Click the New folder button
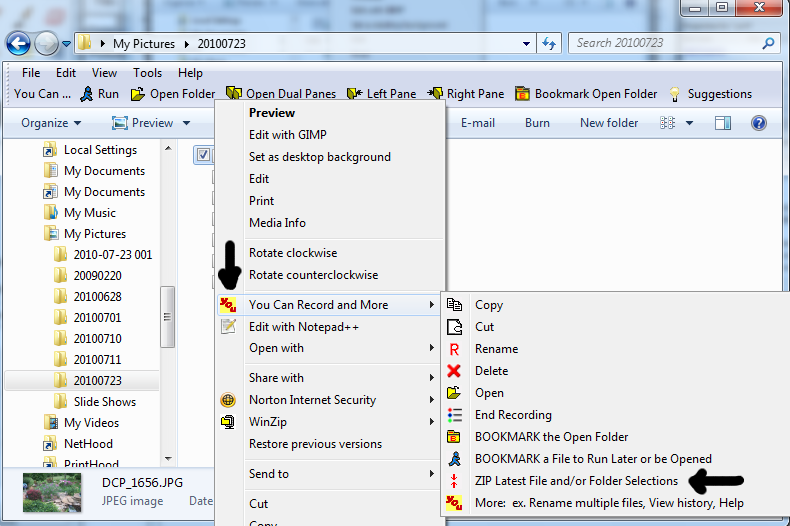The height and width of the screenshot is (526, 790). (x=609, y=123)
